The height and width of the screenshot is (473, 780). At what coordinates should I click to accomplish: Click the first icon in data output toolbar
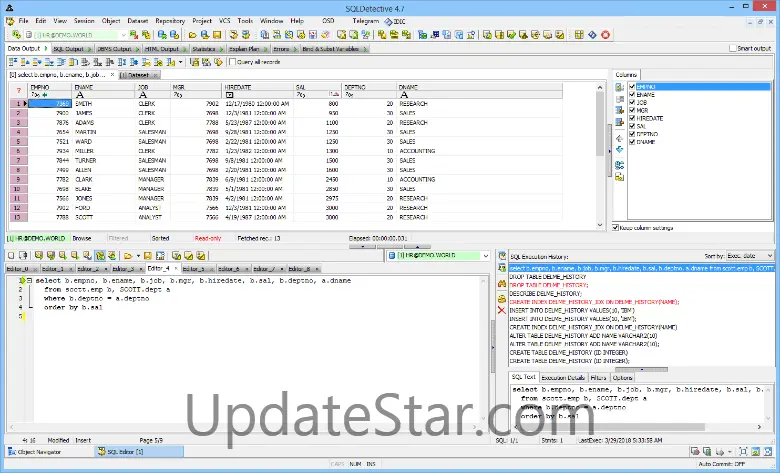pyautogui.click(x=13, y=62)
